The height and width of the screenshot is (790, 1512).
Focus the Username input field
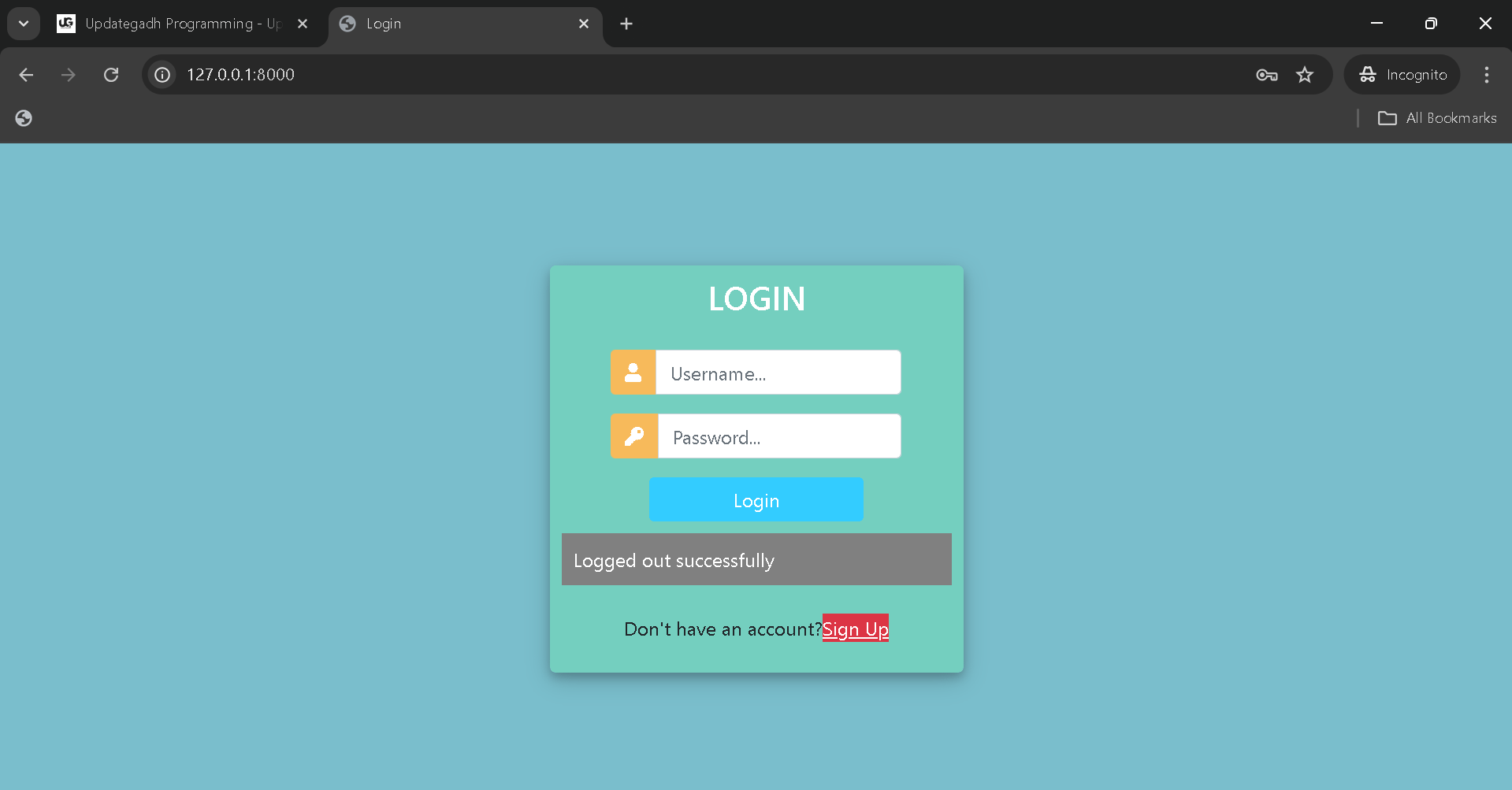(x=778, y=373)
